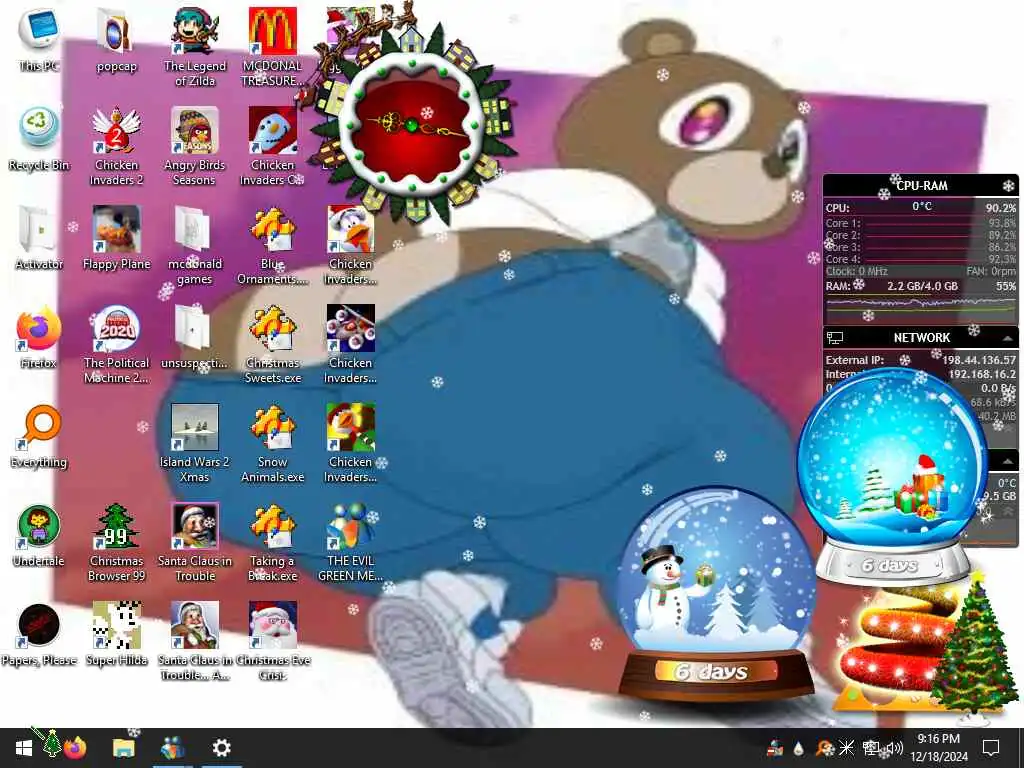1024x768 pixels.
Task: Launch Chicken Invaders 2
Action: coord(116,147)
